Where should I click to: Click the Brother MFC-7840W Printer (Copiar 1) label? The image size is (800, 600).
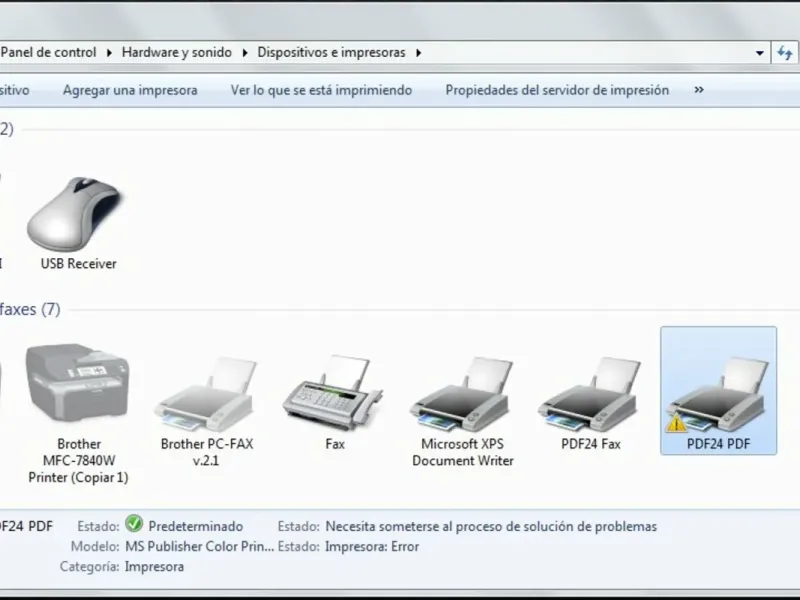(x=78, y=461)
